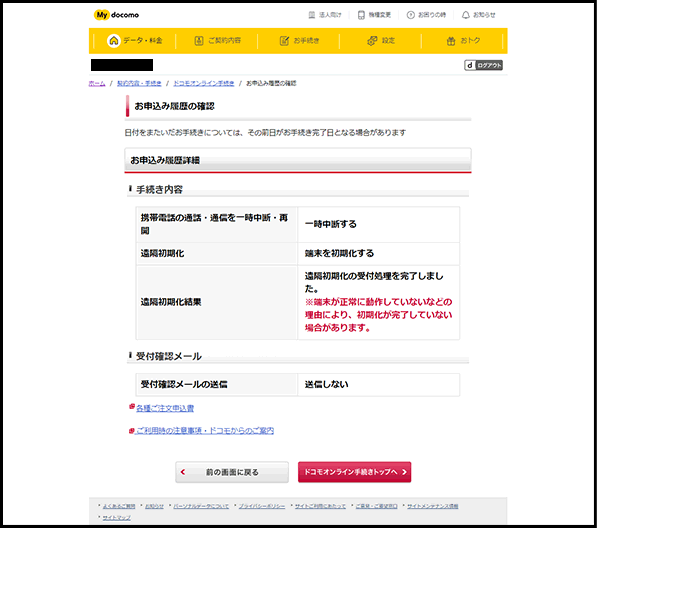Open ご利用時の注意事項・ドコモからのご案内 link
The width and height of the screenshot is (676, 616).
point(204,431)
